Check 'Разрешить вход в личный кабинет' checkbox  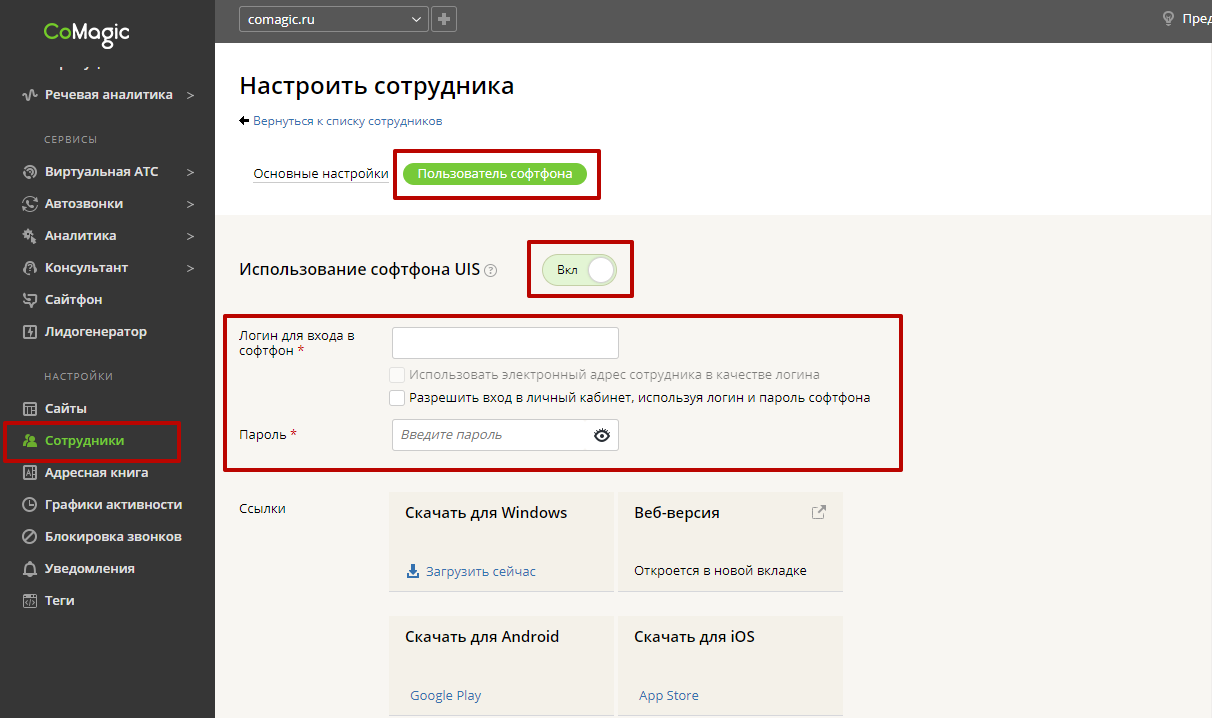397,397
